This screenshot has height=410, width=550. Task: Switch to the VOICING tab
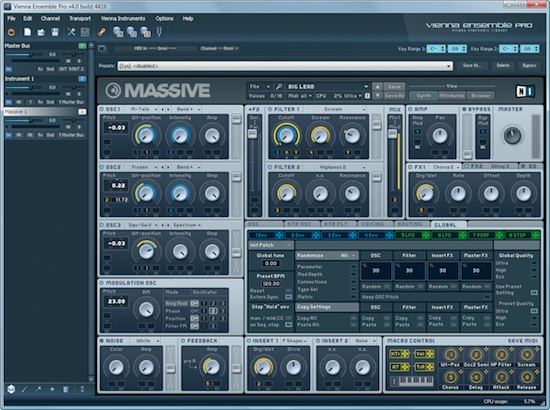[373, 224]
